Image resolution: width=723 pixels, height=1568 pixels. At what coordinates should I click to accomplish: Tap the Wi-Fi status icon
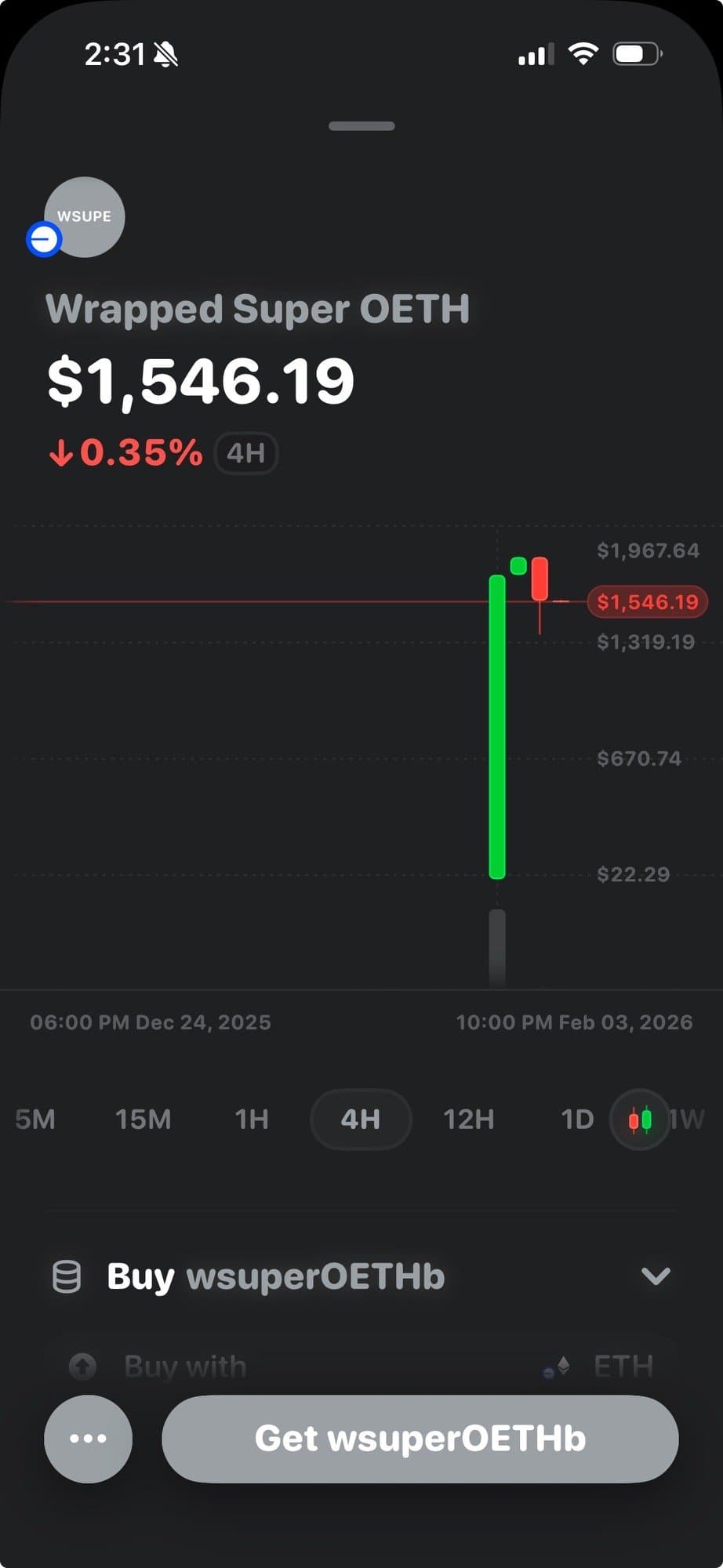click(583, 54)
